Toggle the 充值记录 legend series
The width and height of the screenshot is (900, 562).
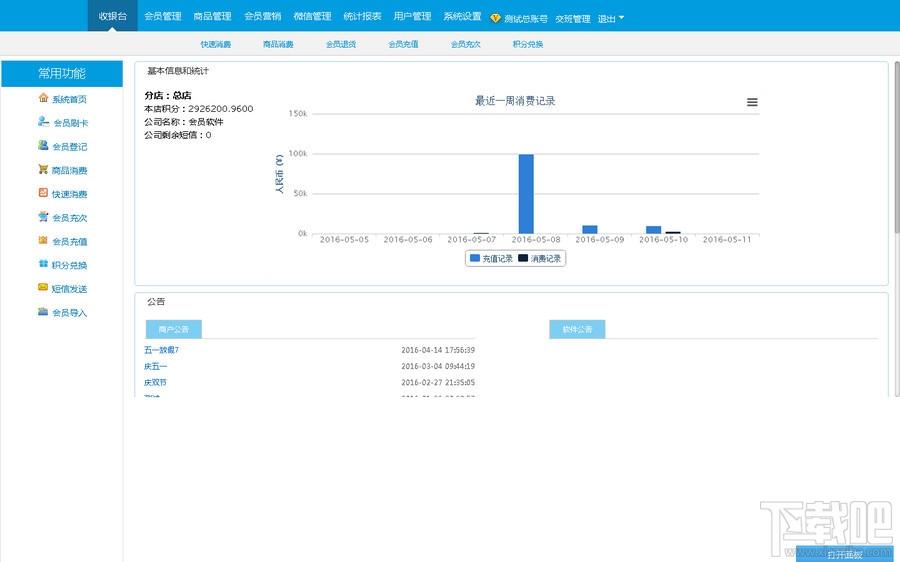click(491, 259)
